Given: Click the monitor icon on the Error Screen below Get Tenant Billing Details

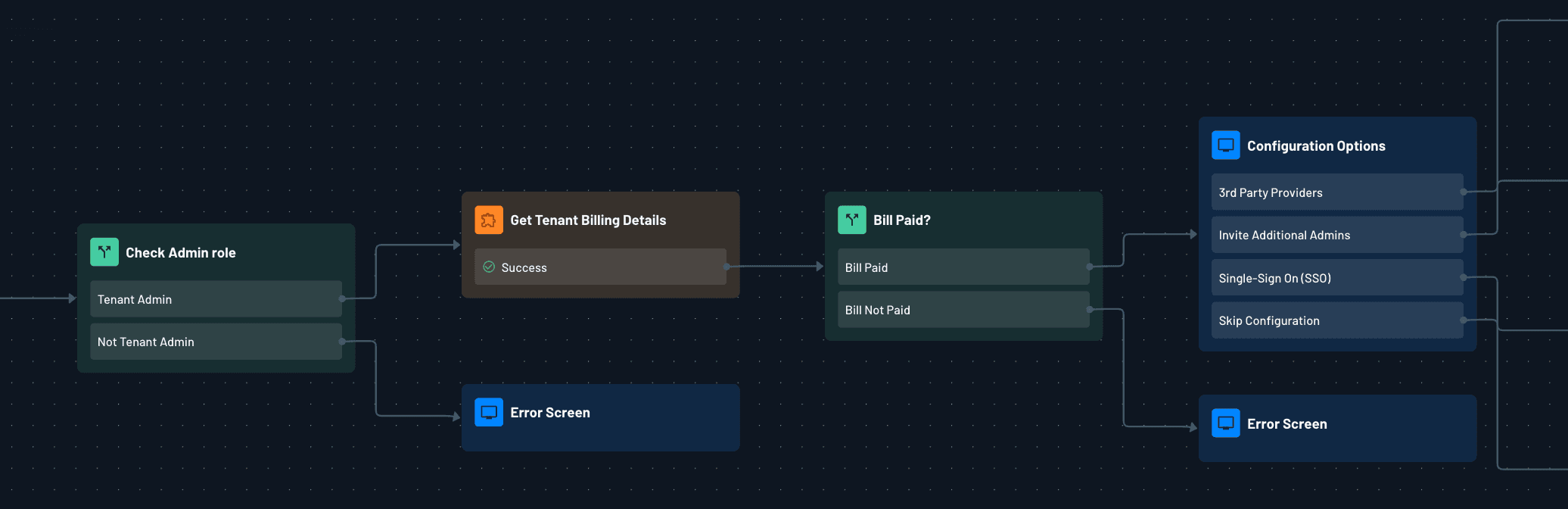Looking at the screenshot, I should [x=489, y=413].
